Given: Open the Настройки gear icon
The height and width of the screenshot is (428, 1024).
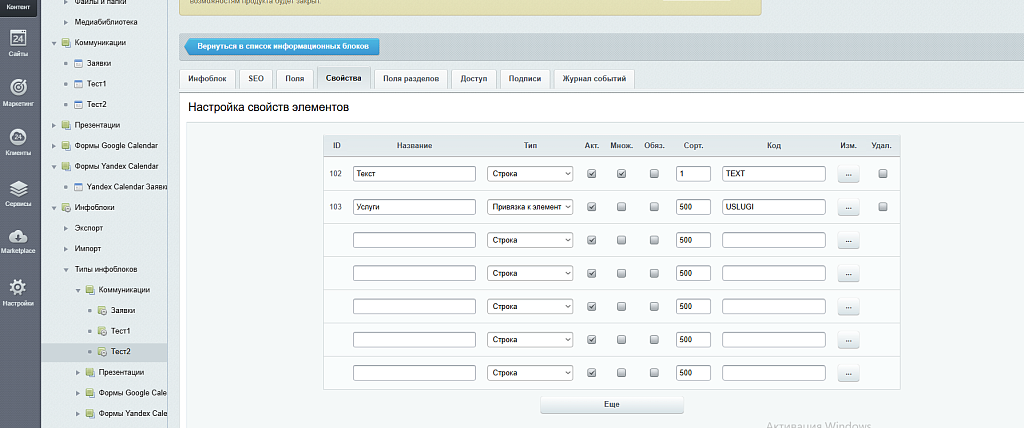Looking at the screenshot, I should coord(17,291).
